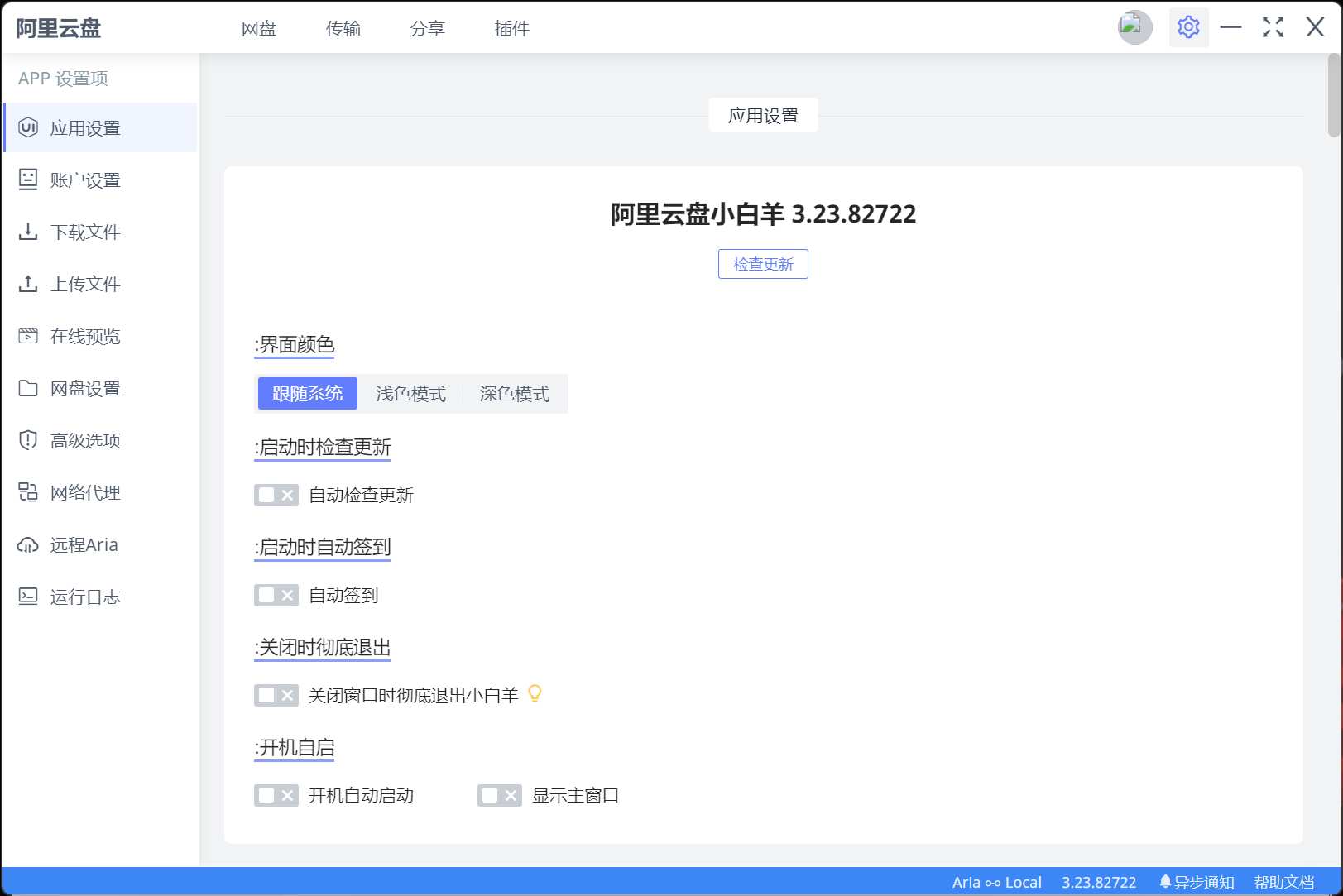Select 浅色模式 color mode
This screenshot has width=1343, height=896.
point(410,393)
